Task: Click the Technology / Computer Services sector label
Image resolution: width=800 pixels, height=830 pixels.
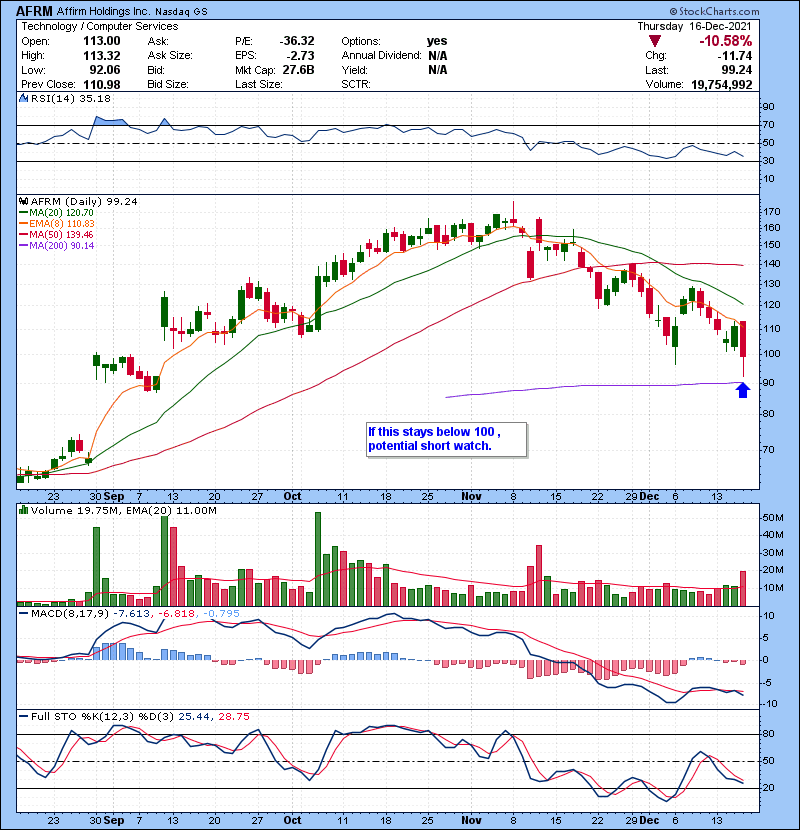Action: 100,26
